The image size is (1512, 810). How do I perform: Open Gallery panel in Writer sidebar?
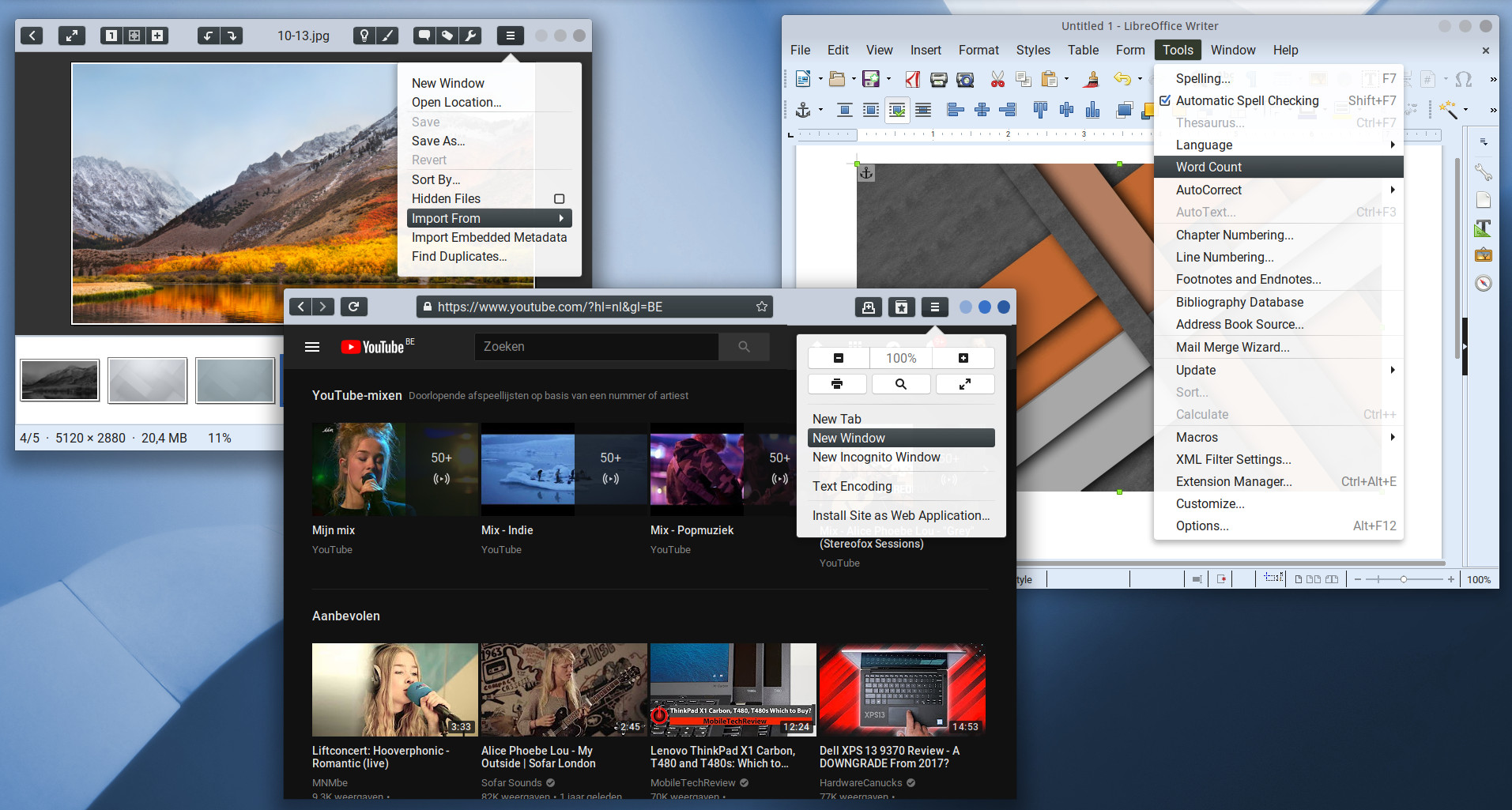click(1484, 254)
